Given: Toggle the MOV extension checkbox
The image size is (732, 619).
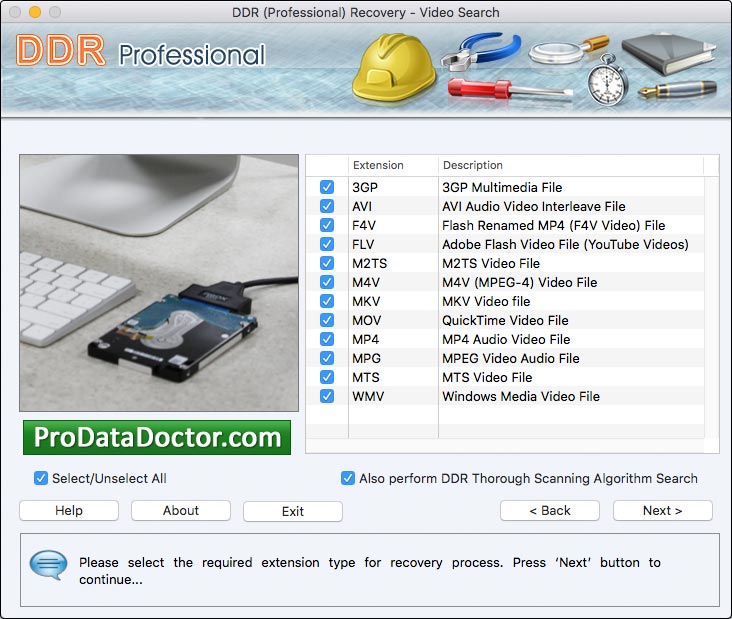Looking at the screenshot, I should click(327, 320).
